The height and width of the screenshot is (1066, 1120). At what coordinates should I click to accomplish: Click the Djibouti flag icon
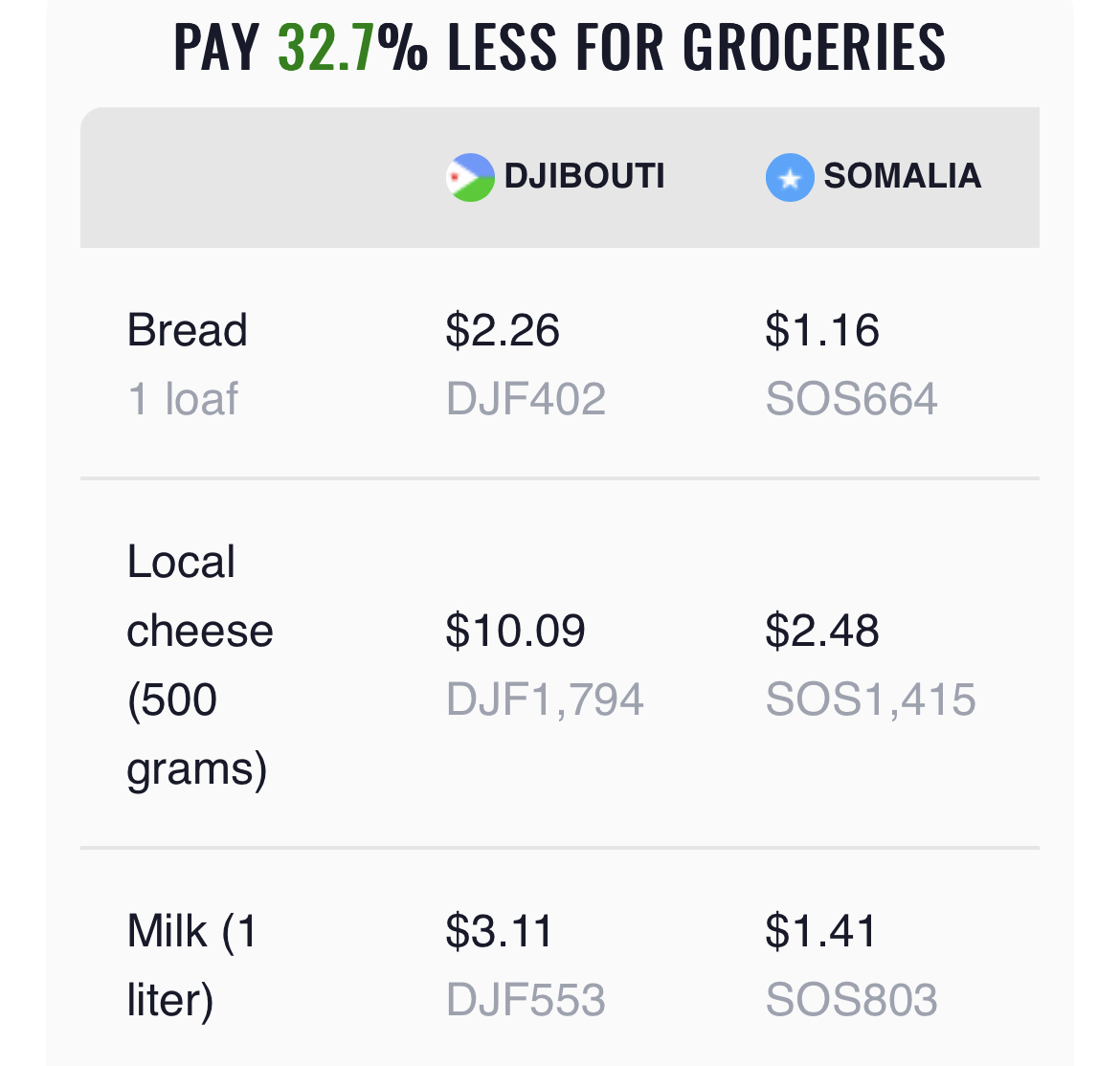(470, 177)
